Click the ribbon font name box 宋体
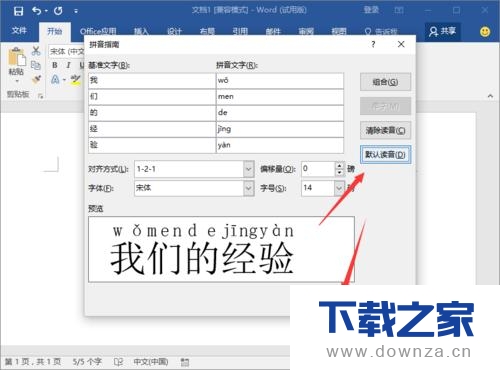This screenshot has height=370, width=500. pyautogui.click(x=67, y=51)
